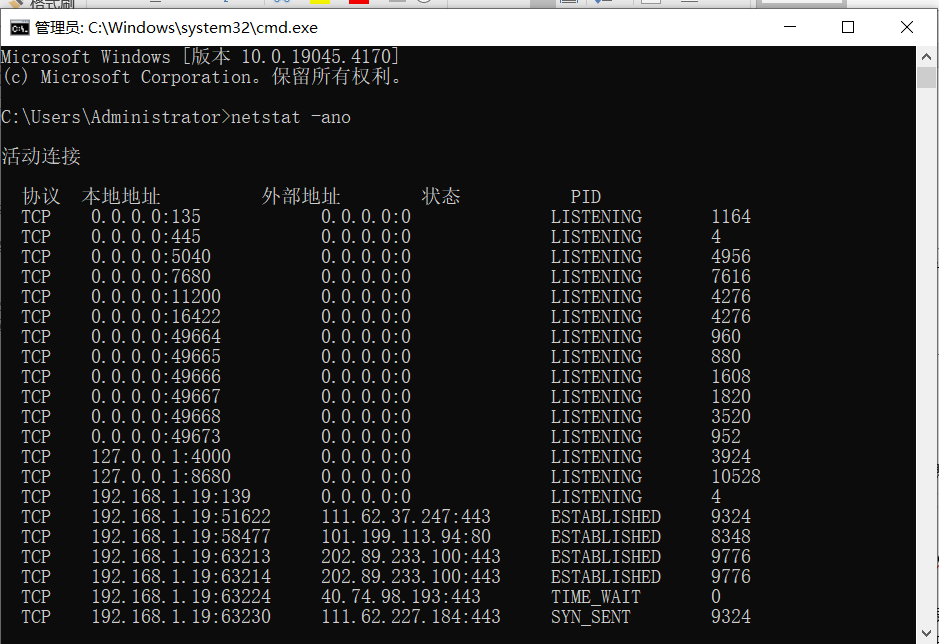This screenshot has width=939, height=644.
Task: Select local address 192.168.1.19:139
Action: (171, 497)
